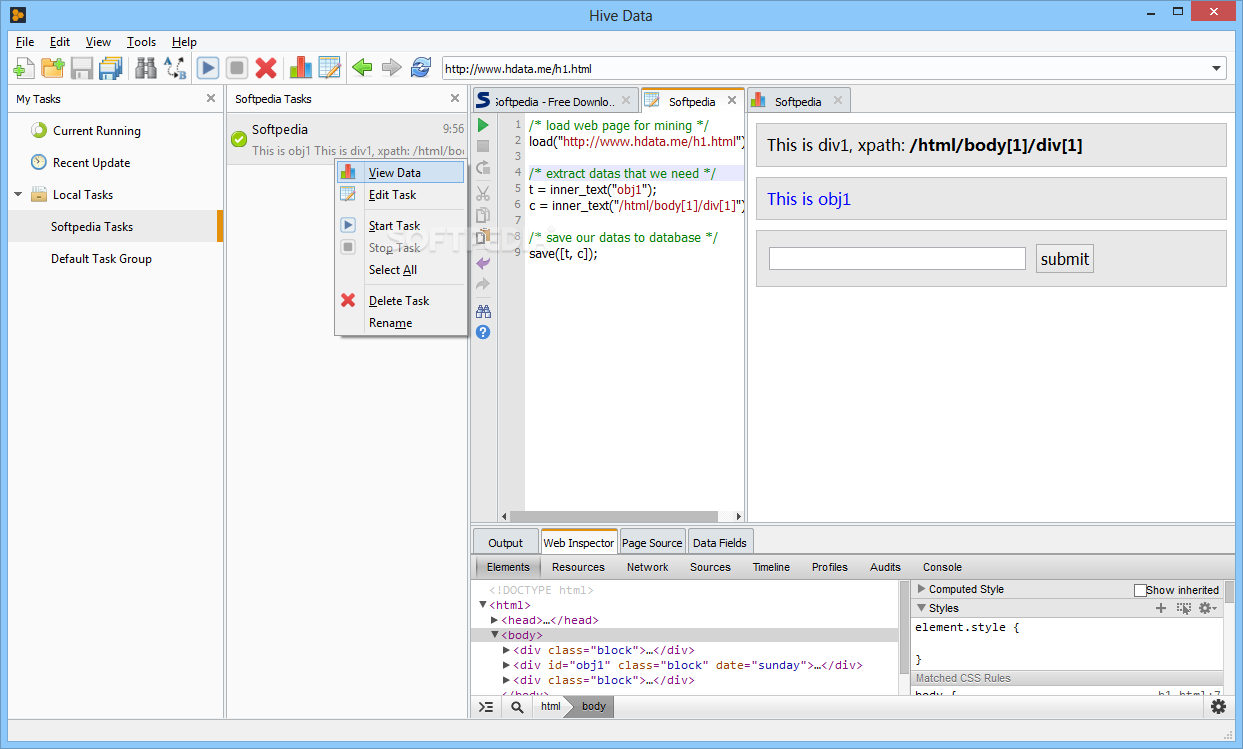Click the blue play start button in toolbar
1243x749 pixels.
[208, 68]
